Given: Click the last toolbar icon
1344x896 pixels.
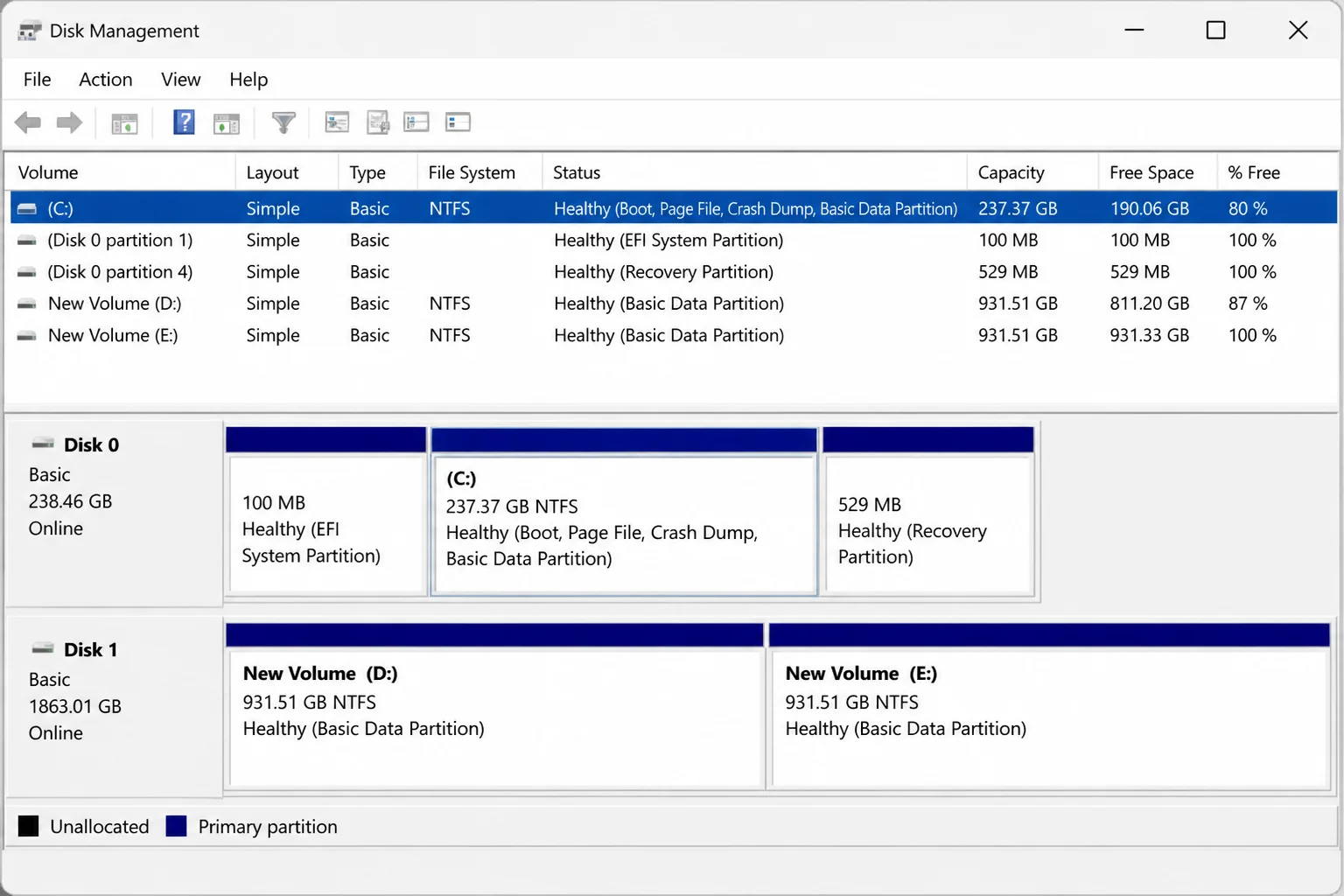Looking at the screenshot, I should tap(458, 122).
